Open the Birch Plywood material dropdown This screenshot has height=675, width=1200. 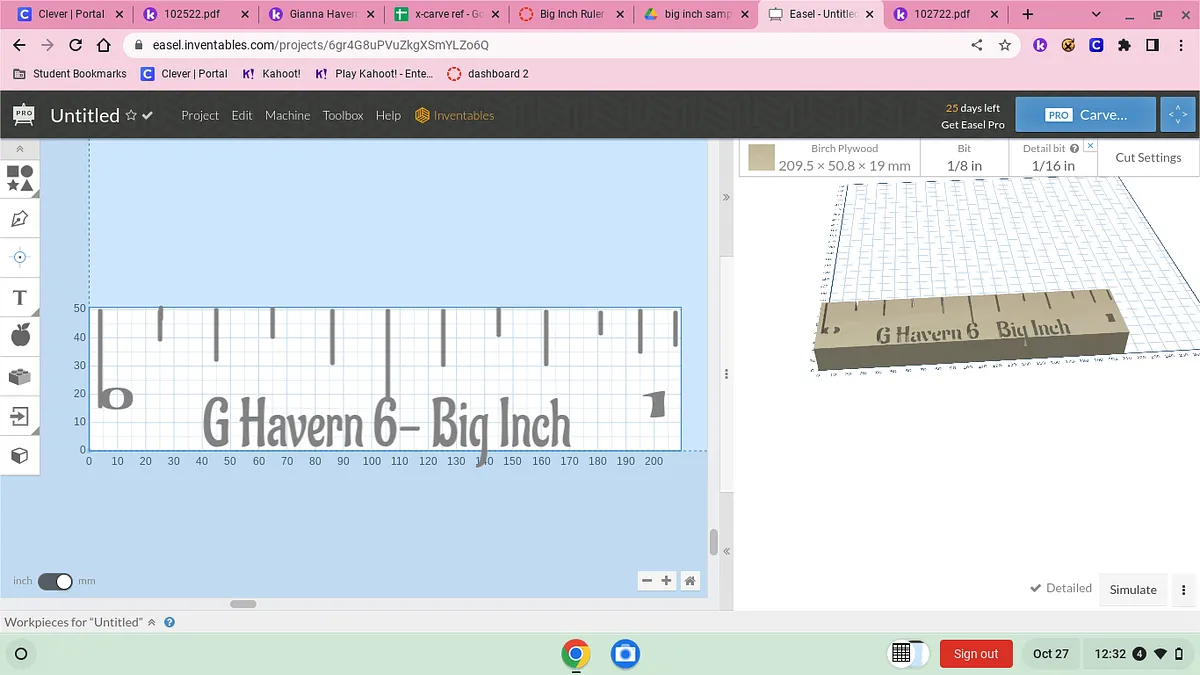pyautogui.click(x=844, y=157)
